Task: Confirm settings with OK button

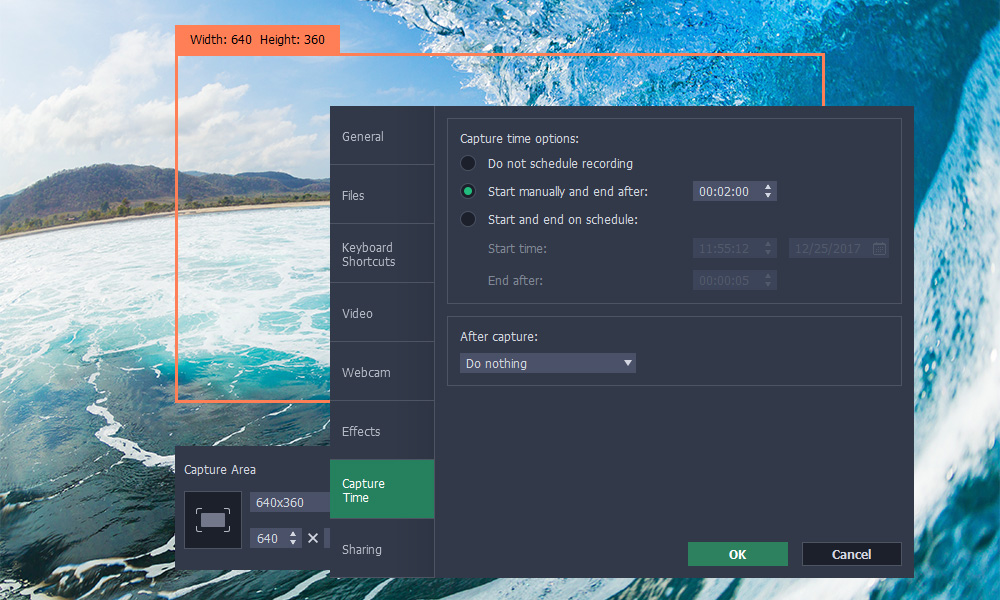Action: point(738,554)
